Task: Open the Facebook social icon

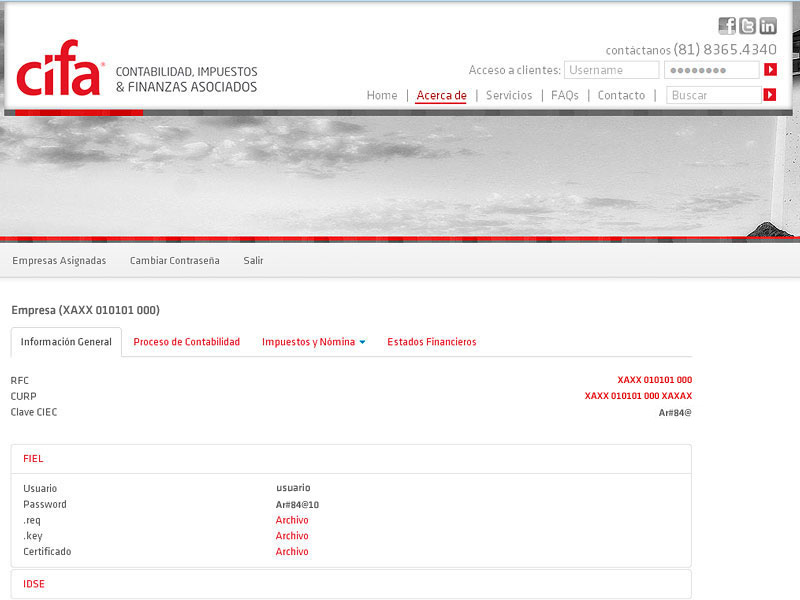Action: click(x=727, y=26)
